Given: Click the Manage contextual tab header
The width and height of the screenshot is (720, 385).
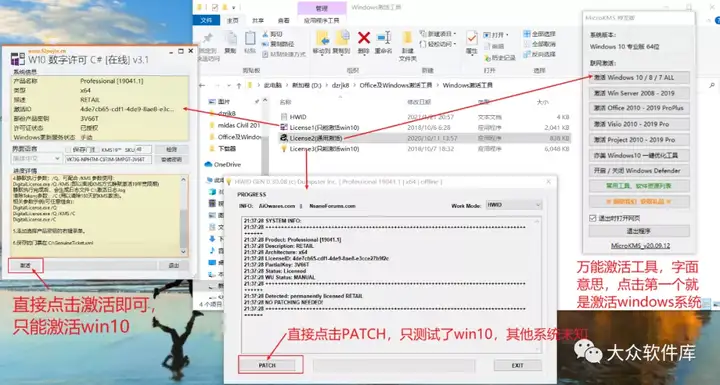Looking at the screenshot, I should 321,8.
